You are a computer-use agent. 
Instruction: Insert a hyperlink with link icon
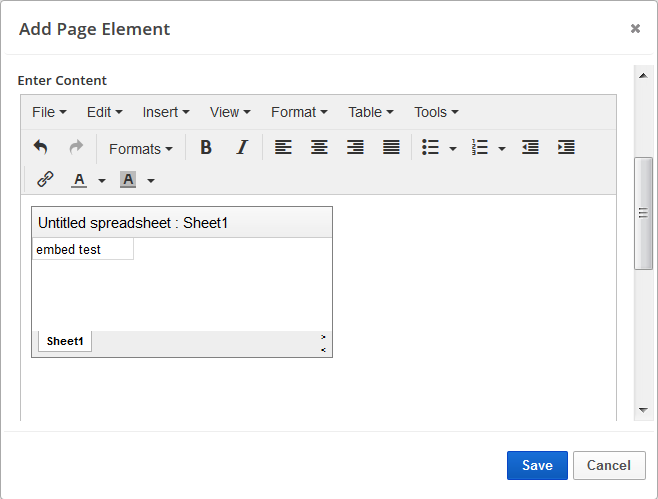pyautogui.click(x=45, y=180)
